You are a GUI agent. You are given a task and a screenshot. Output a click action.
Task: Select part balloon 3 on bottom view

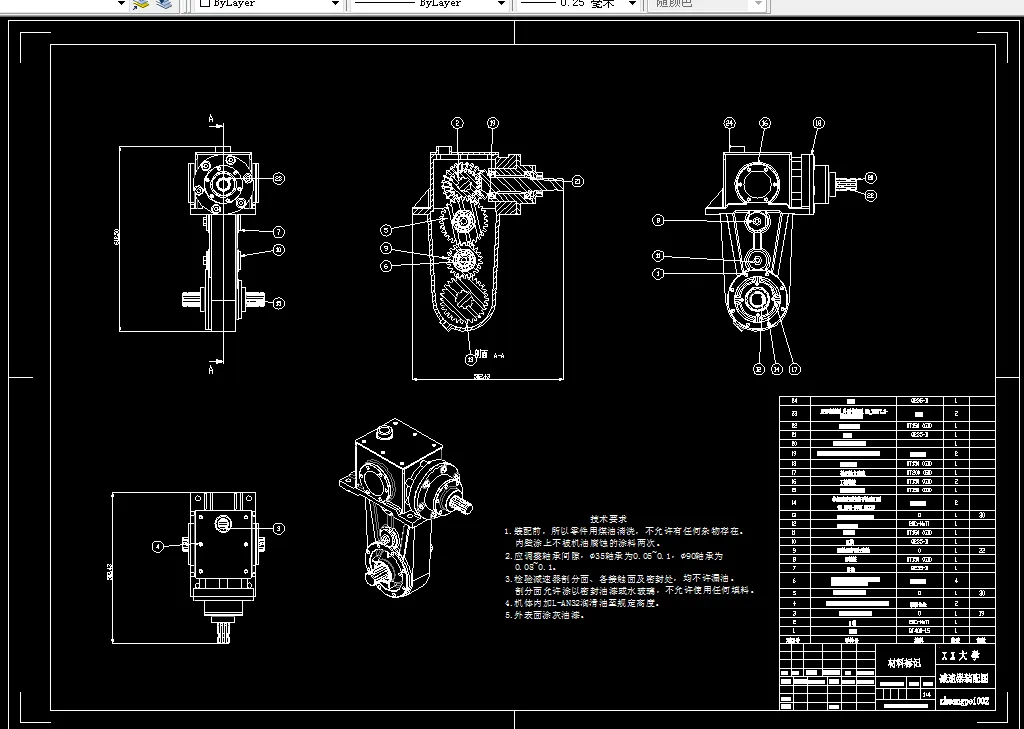click(279, 528)
